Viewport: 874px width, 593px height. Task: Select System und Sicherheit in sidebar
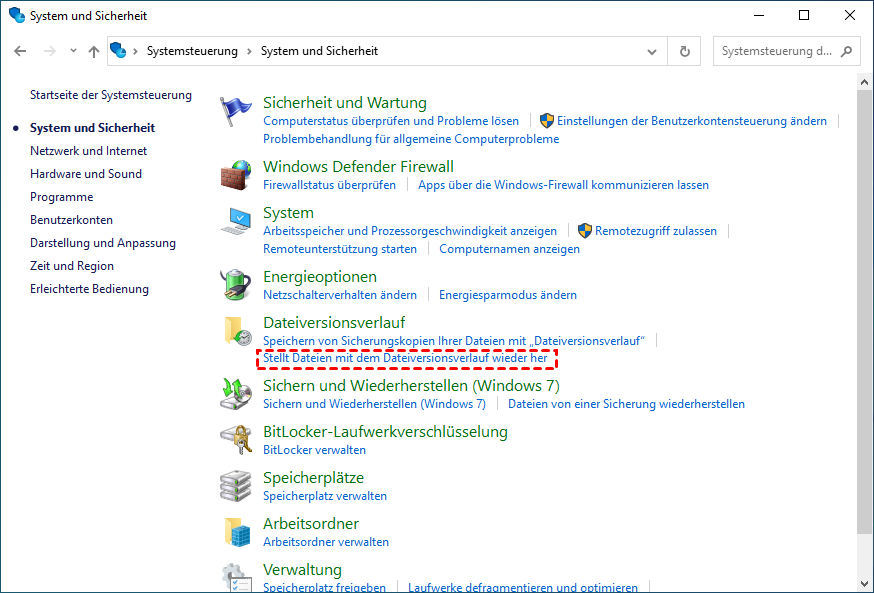[x=93, y=128]
